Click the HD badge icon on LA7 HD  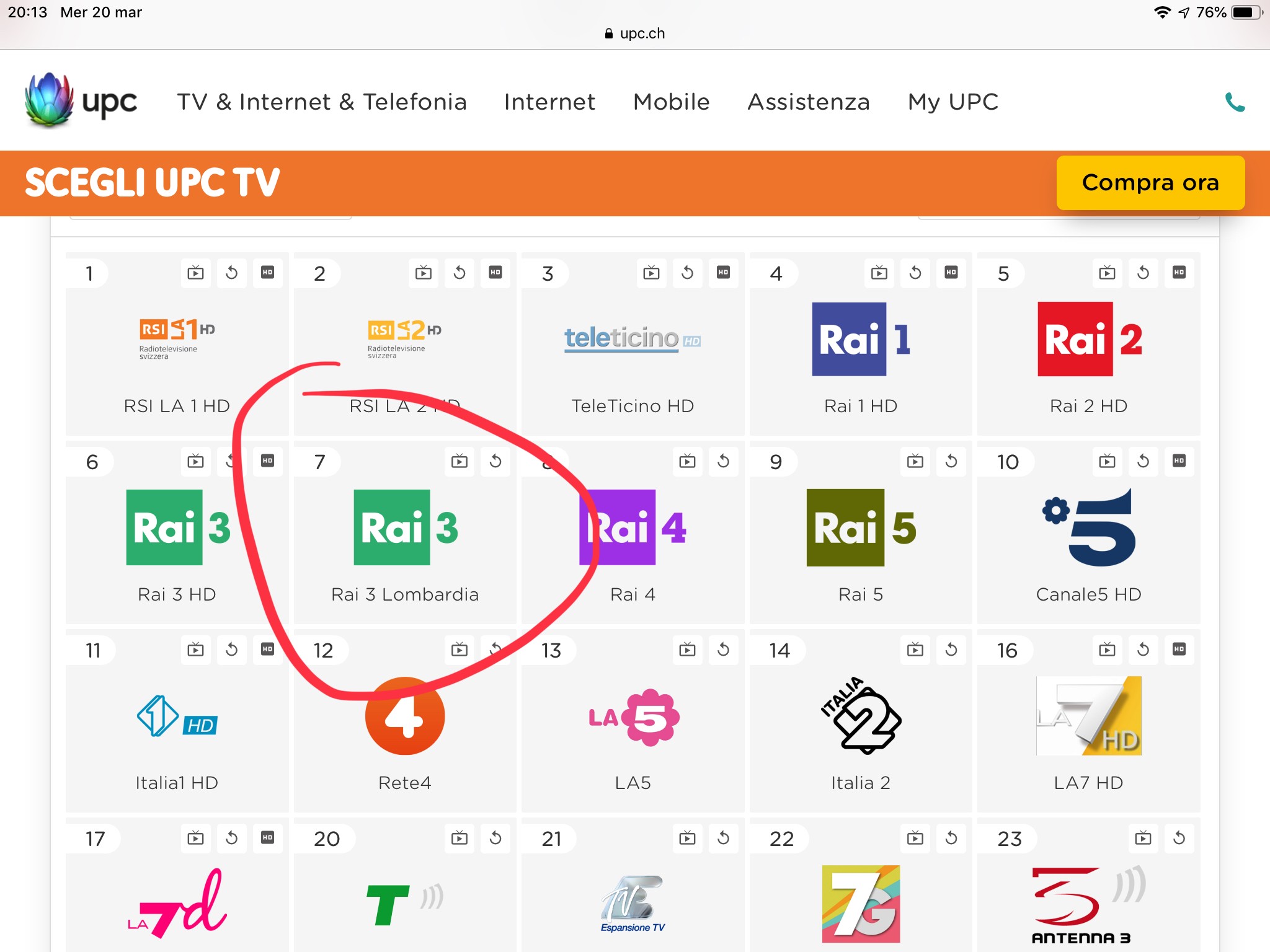tap(1179, 650)
